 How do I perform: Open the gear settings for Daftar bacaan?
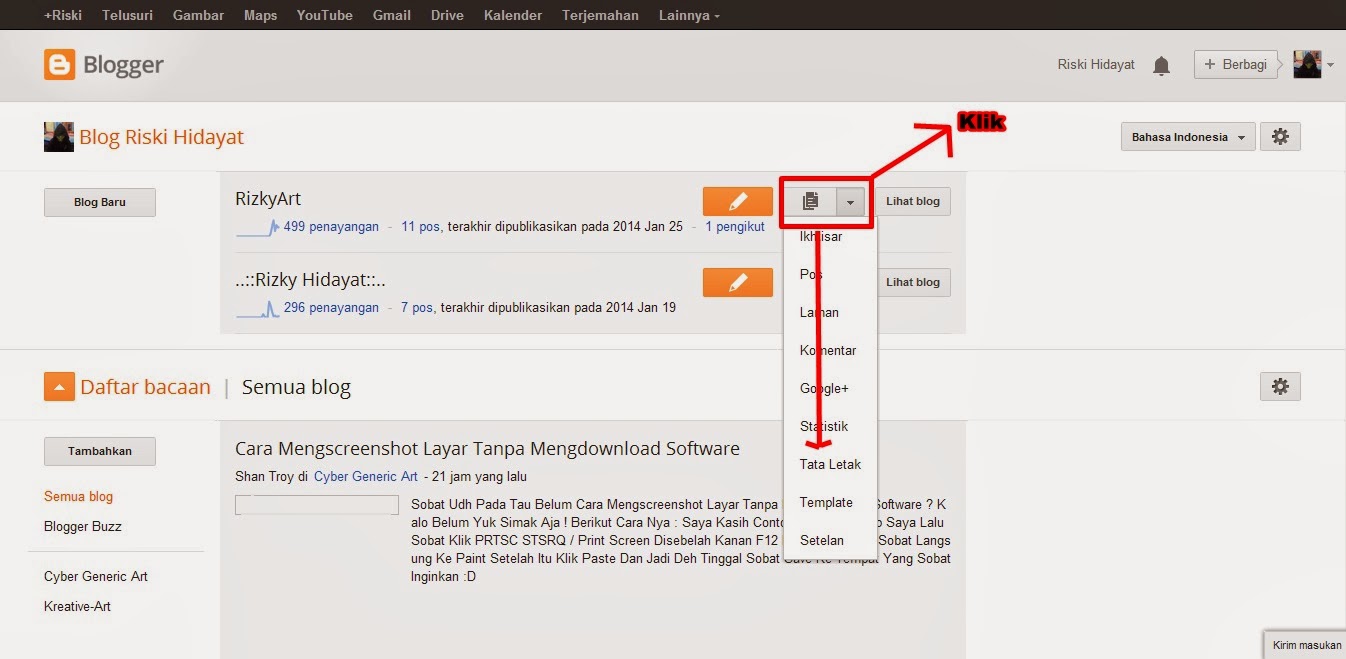point(1280,386)
